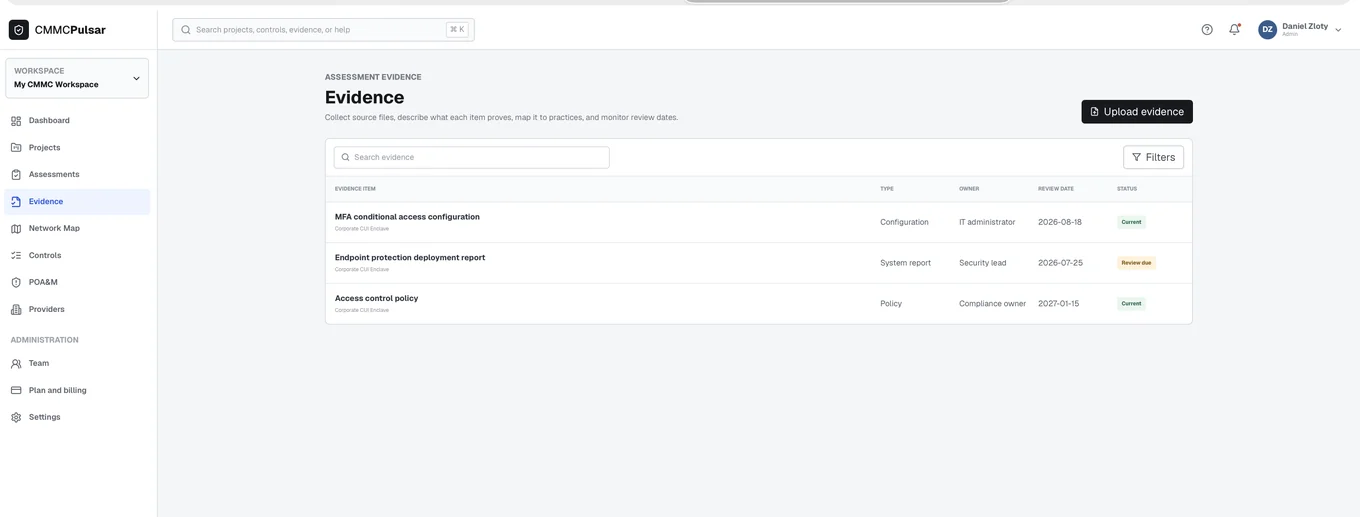
Task: Click the Controls checklist icon in sidebar
Action: (16, 256)
